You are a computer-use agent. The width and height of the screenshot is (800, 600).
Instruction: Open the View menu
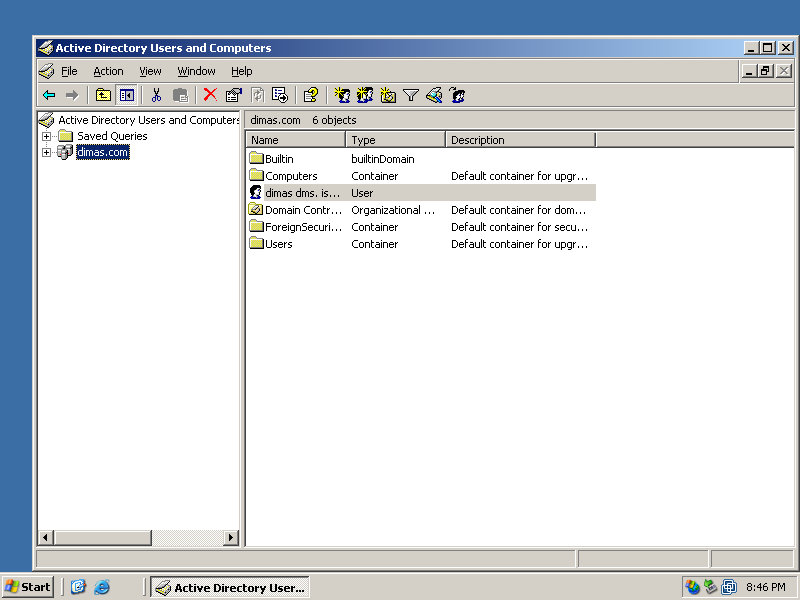click(150, 71)
